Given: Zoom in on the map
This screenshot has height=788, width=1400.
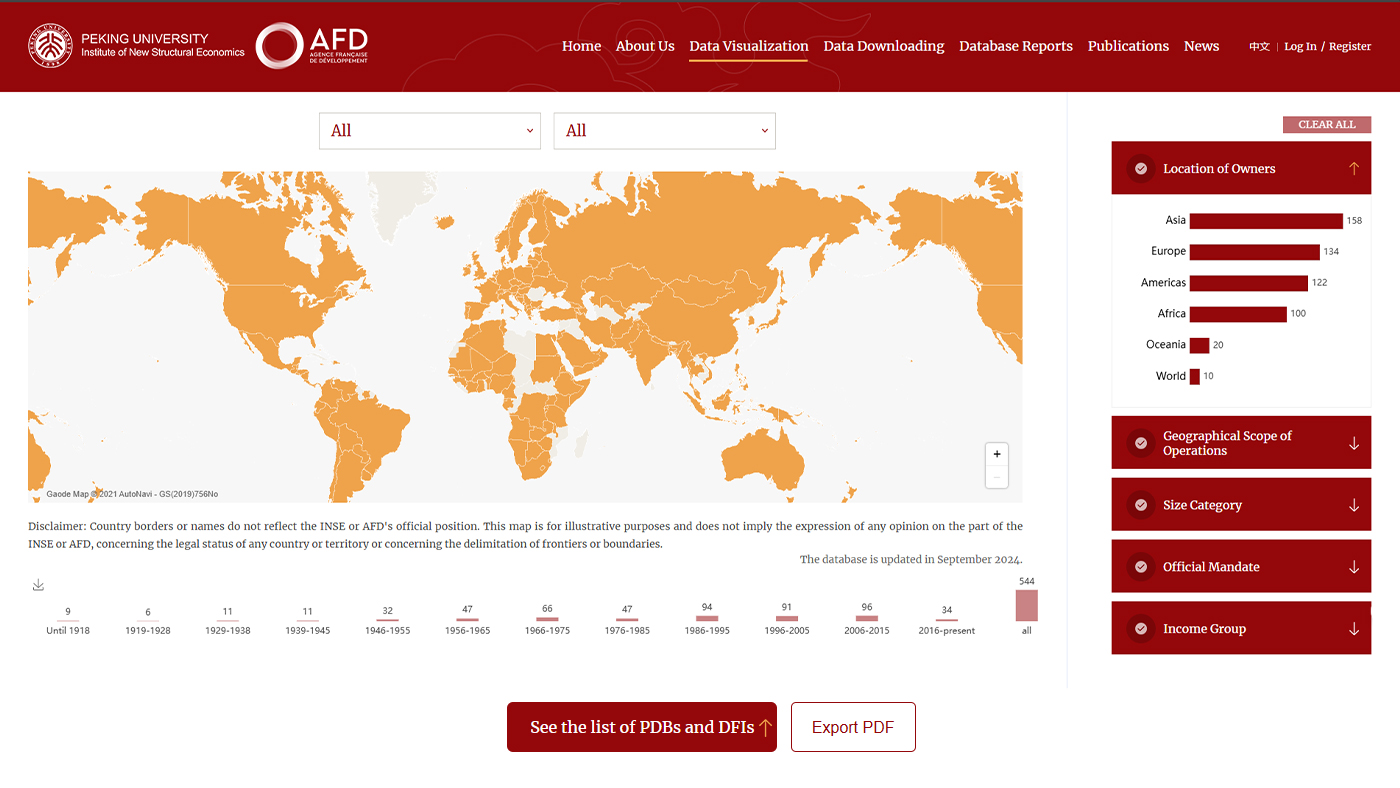Looking at the screenshot, I should coord(996,454).
